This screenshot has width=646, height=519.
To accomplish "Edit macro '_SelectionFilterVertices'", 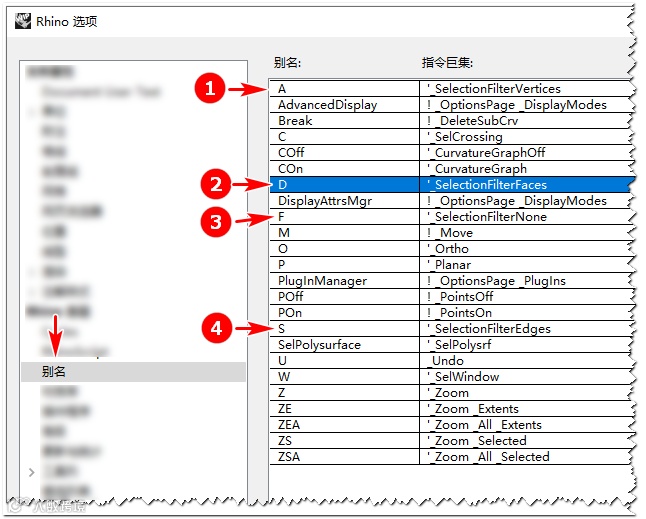I will pyautogui.click(x=525, y=89).
